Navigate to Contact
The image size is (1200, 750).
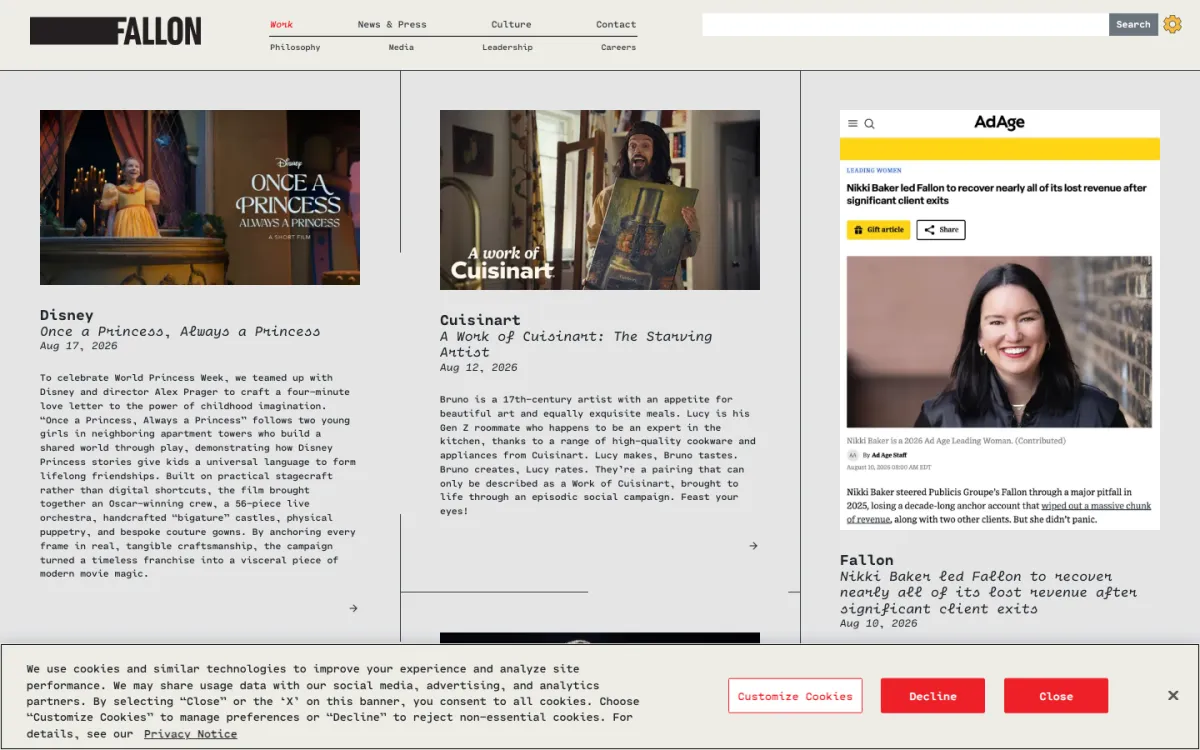(616, 24)
